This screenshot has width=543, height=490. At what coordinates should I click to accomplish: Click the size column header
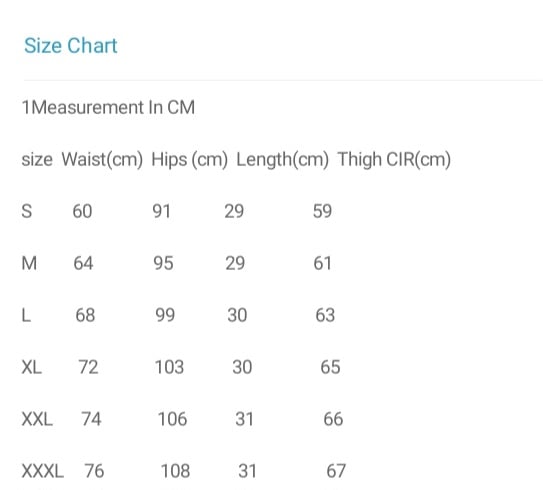[x=37, y=160]
